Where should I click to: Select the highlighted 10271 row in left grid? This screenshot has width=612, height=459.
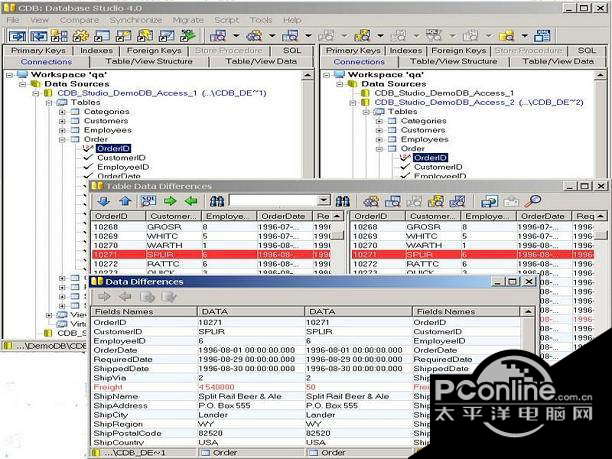click(x=211, y=254)
